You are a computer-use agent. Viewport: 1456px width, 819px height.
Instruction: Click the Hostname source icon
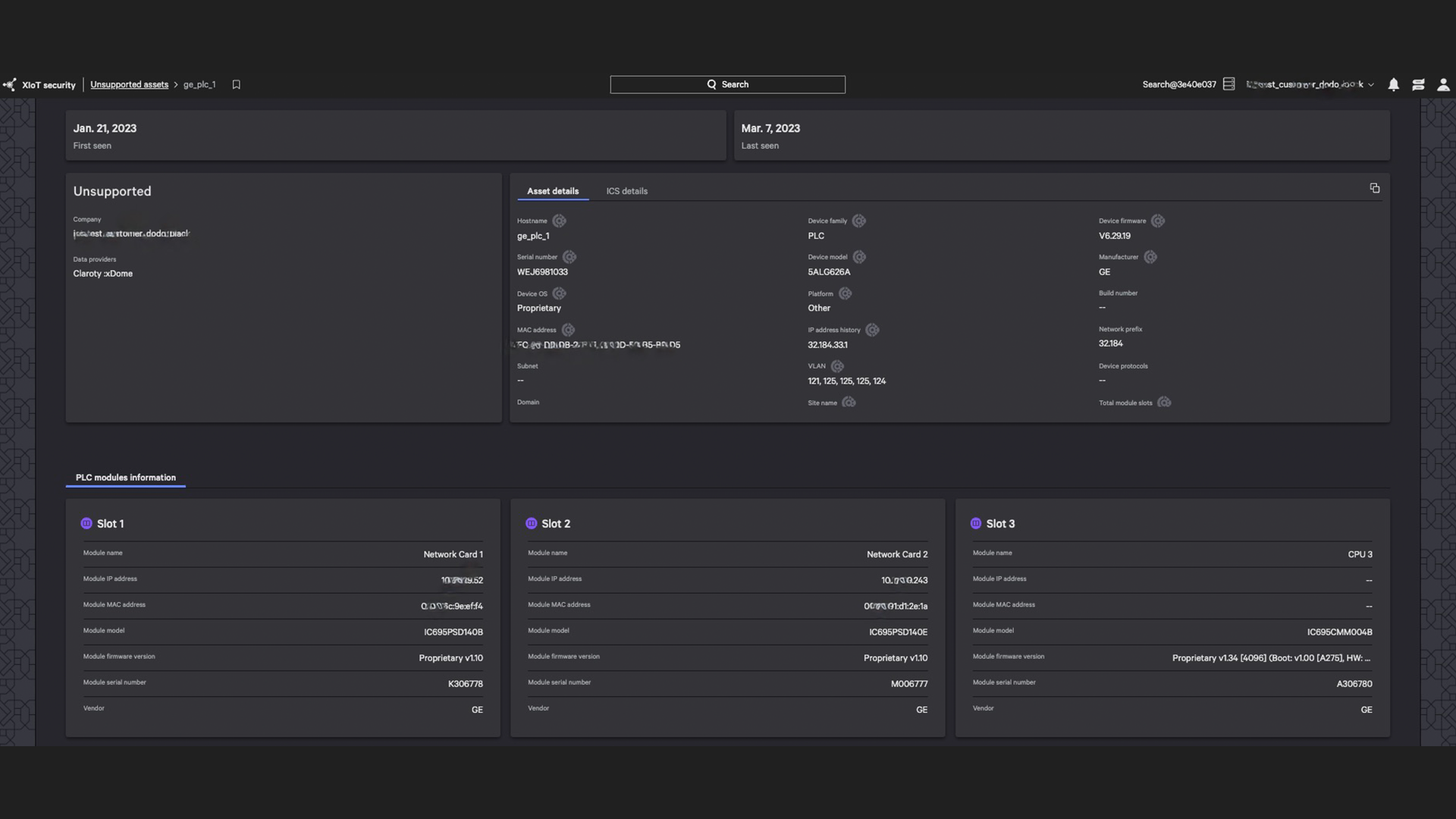pos(559,221)
